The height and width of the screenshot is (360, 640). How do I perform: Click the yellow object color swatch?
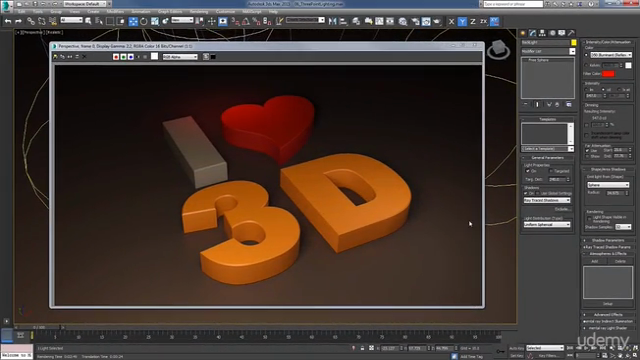573,42
